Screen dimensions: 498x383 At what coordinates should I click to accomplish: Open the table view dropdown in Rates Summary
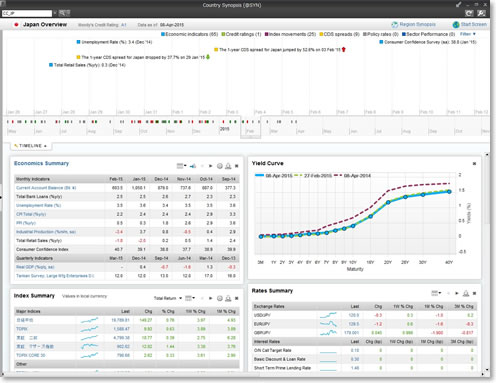(x=436, y=293)
